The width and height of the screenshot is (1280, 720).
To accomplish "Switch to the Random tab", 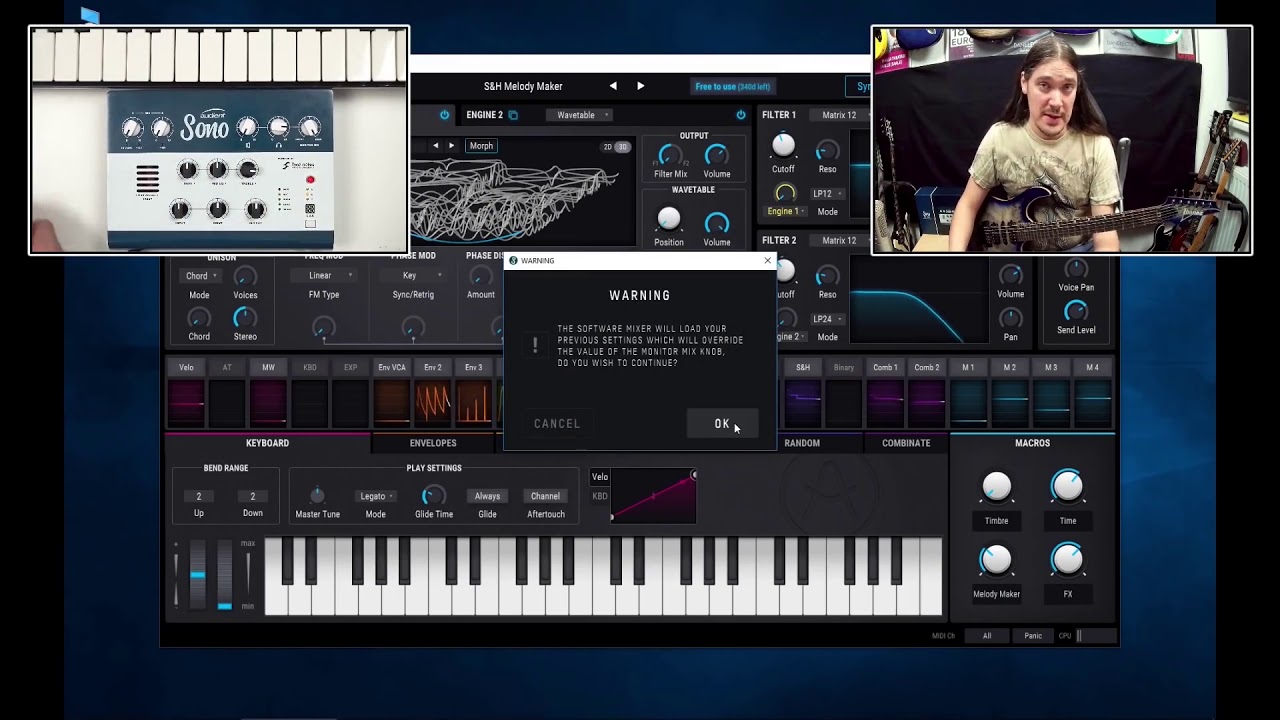I will tap(802, 443).
